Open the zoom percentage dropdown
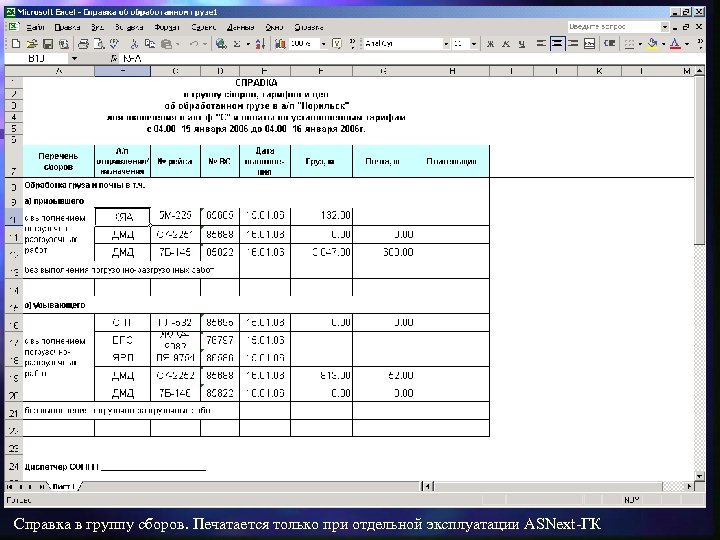The height and width of the screenshot is (540, 720). pos(323,44)
